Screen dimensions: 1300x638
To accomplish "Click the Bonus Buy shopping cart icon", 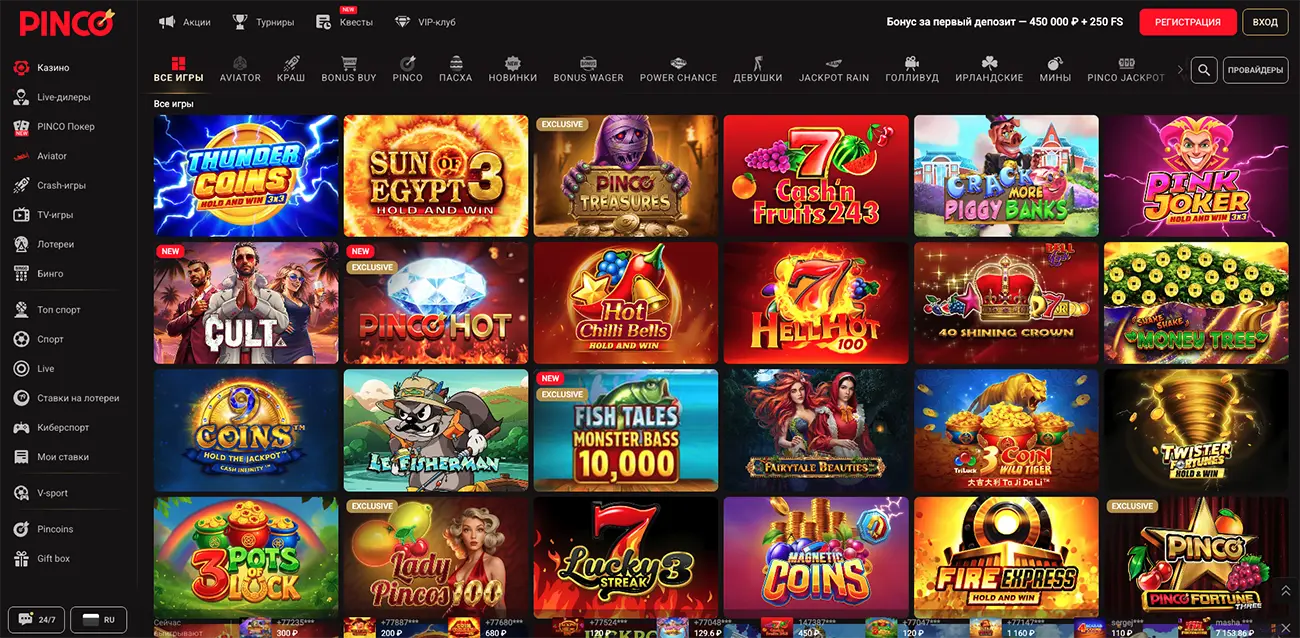I will point(349,62).
